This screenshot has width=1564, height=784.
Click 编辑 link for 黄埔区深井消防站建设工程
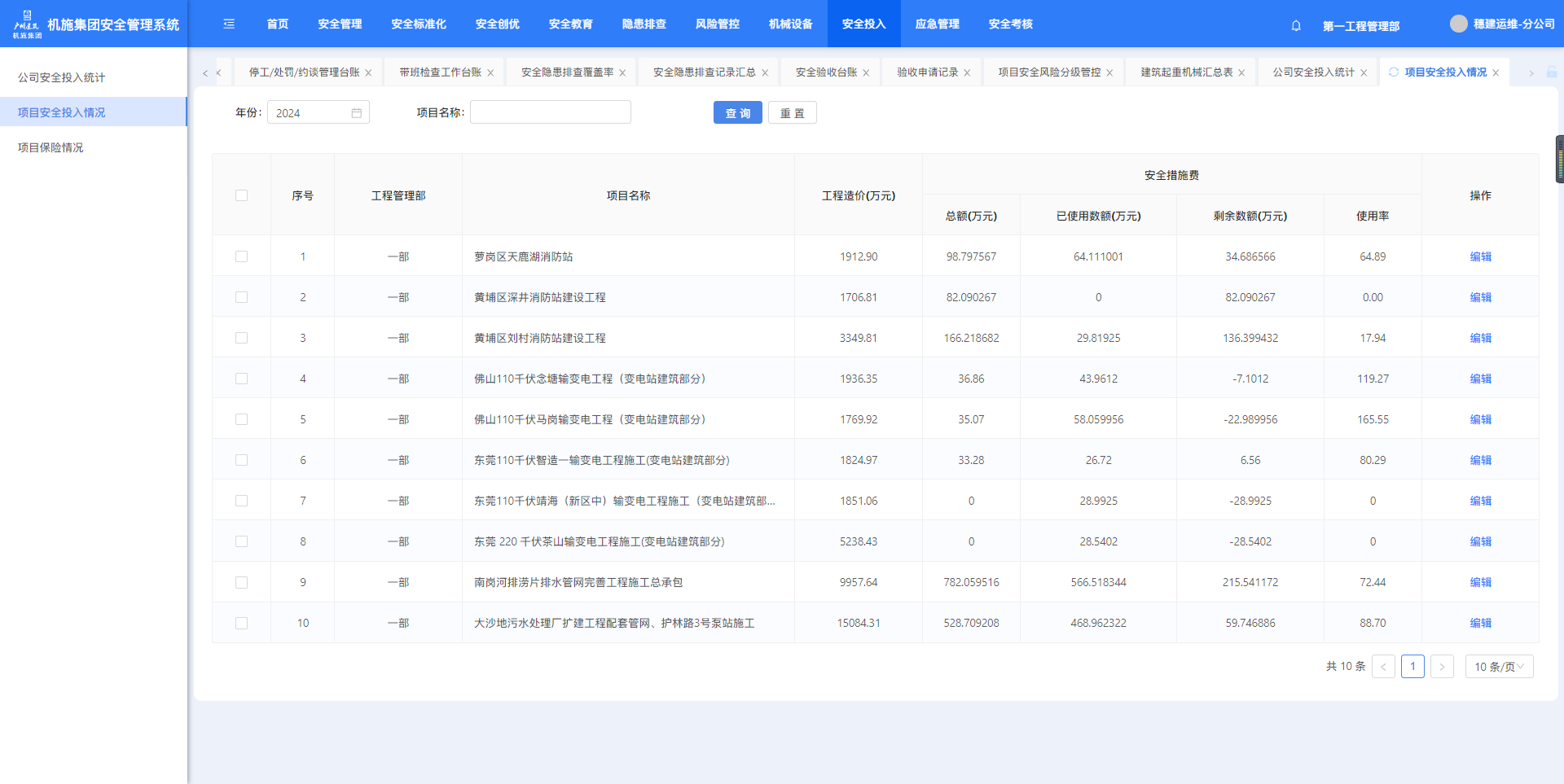coord(1480,297)
